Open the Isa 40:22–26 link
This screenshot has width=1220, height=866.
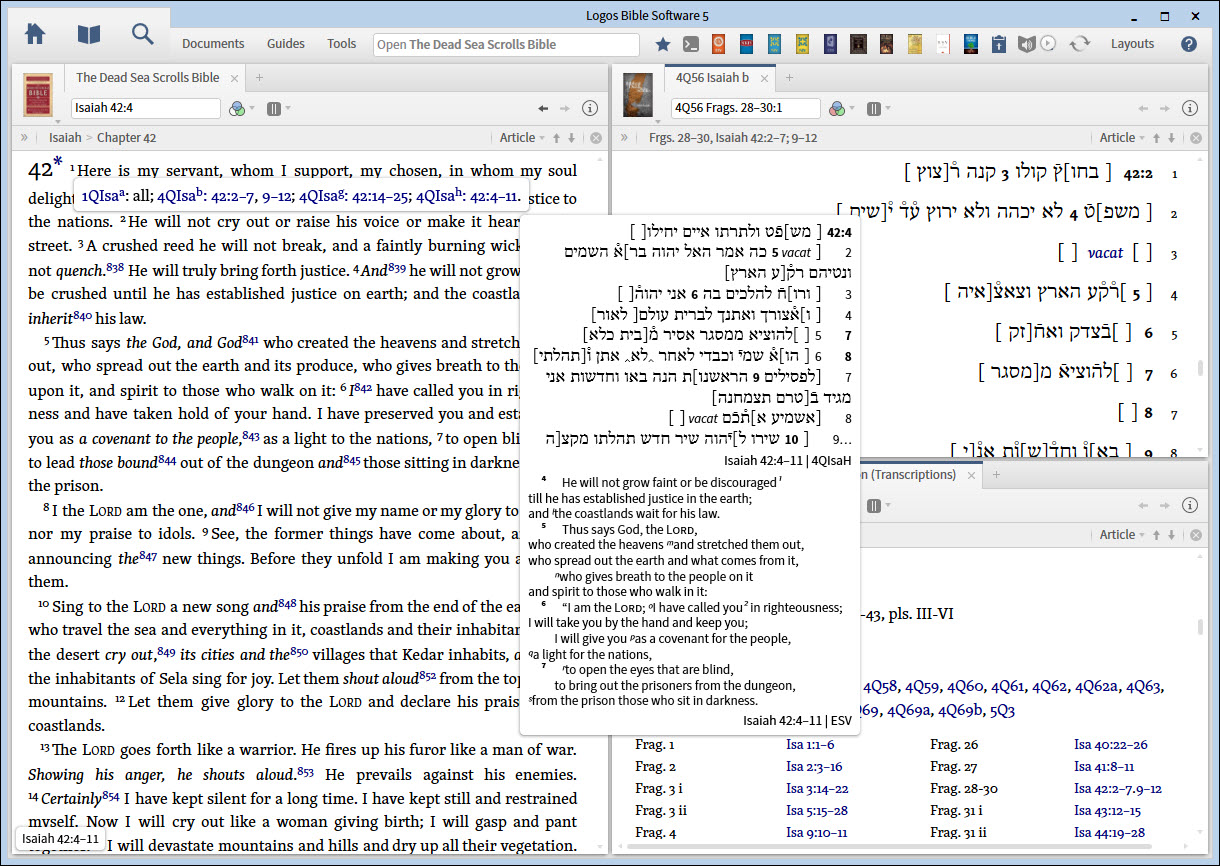click(1112, 745)
